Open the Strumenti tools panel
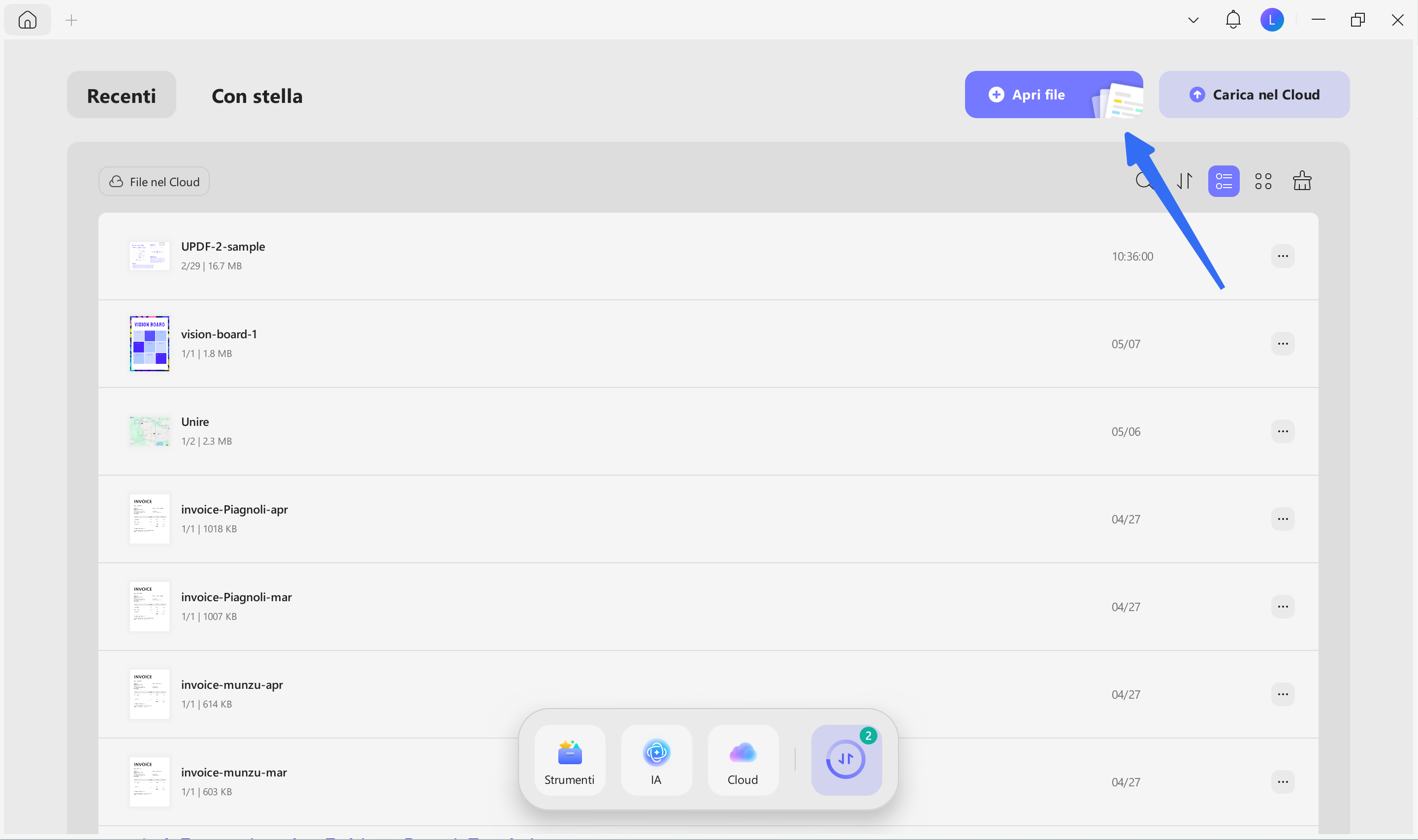 click(x=569, y=760)
